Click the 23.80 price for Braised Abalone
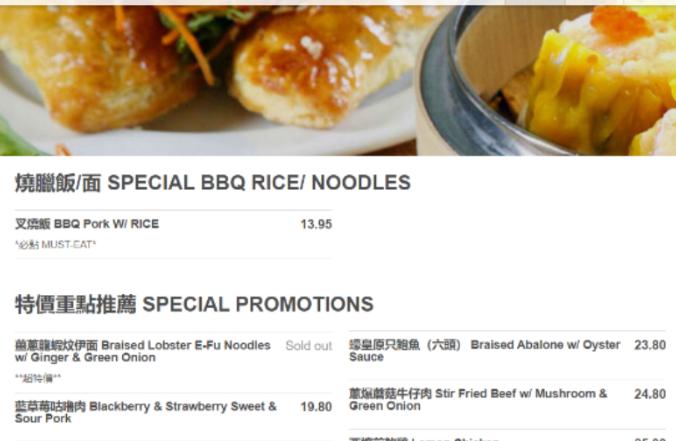Screen dimensions: 676x441 (650, 345)
